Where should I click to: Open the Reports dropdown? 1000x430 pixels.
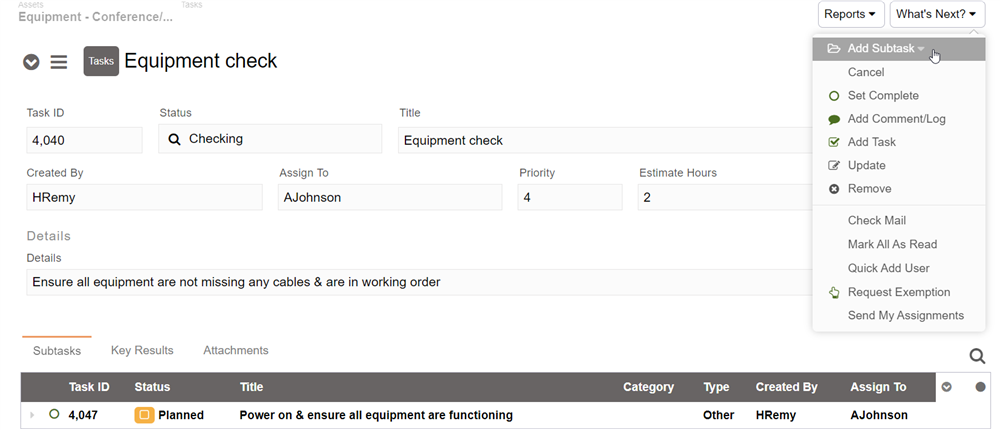(x=850, y=14)
